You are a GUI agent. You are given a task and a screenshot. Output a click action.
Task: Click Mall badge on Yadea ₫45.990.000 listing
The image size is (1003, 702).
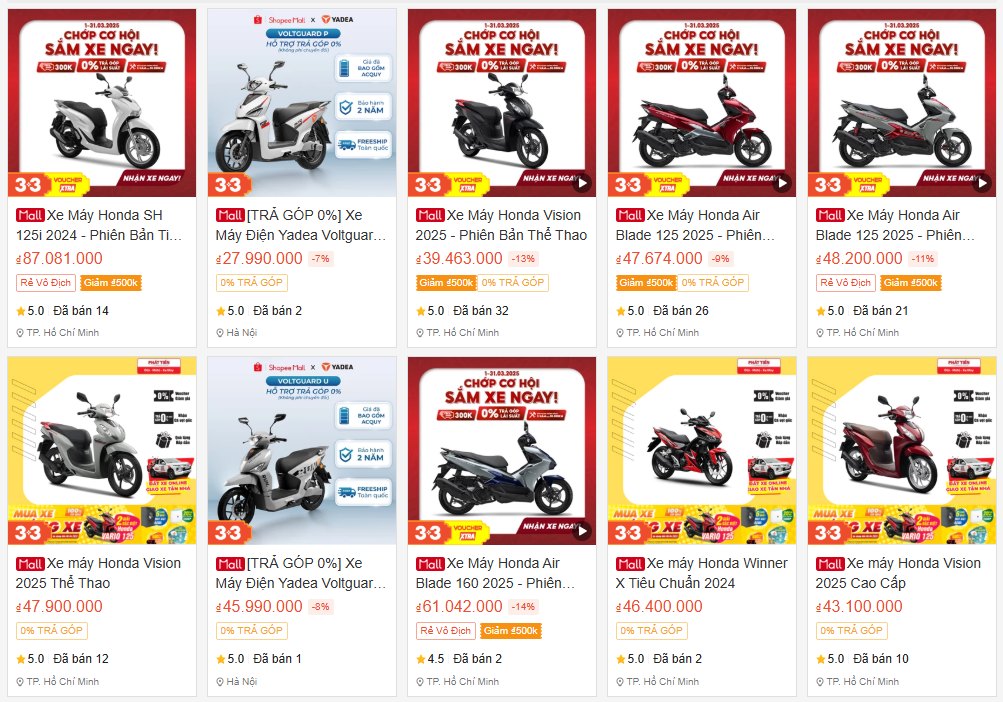pos(230,564)
